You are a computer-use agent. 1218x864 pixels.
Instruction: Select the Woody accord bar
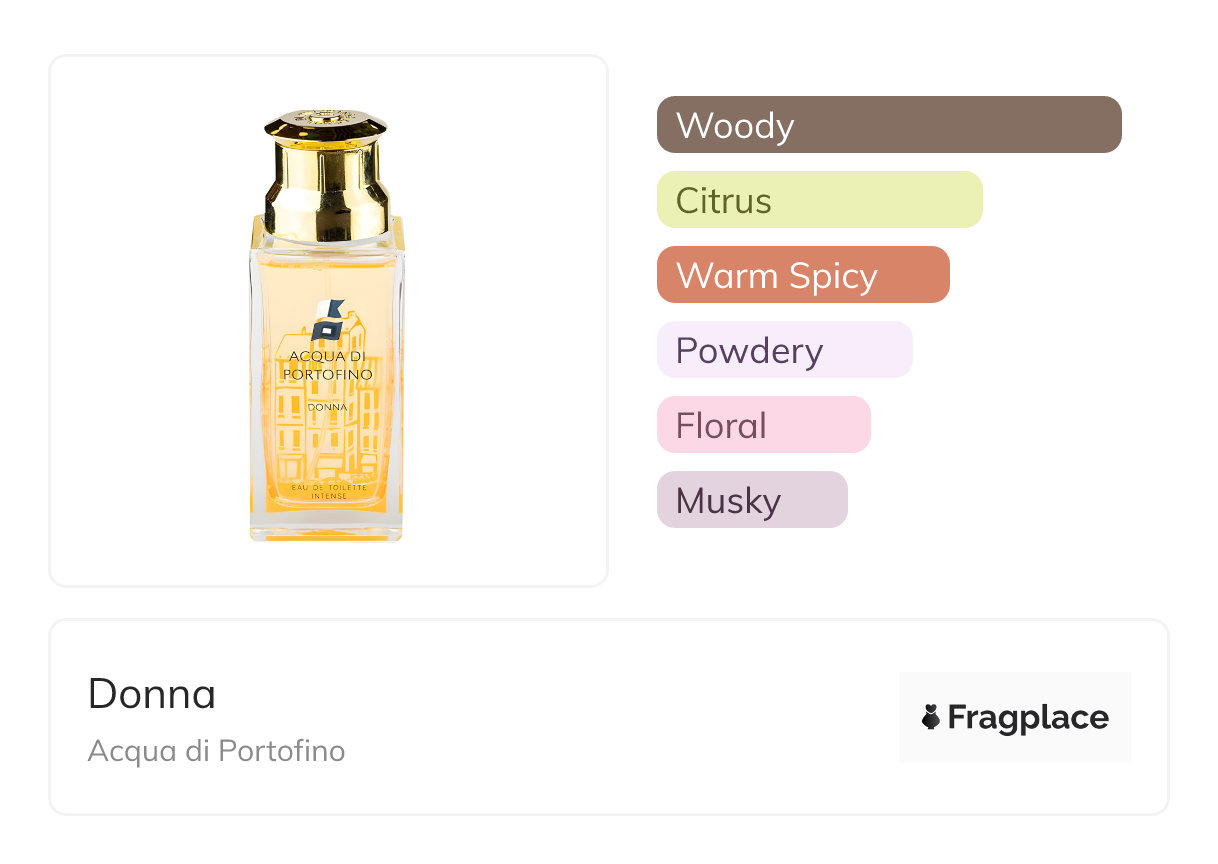[x=889, y=125]
